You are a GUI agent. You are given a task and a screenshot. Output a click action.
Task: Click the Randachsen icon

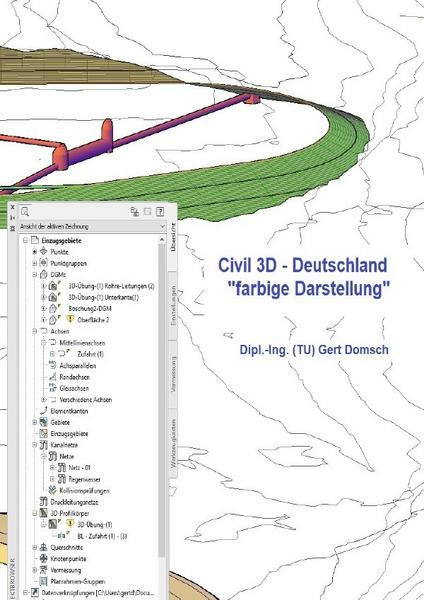pos(52,377)
